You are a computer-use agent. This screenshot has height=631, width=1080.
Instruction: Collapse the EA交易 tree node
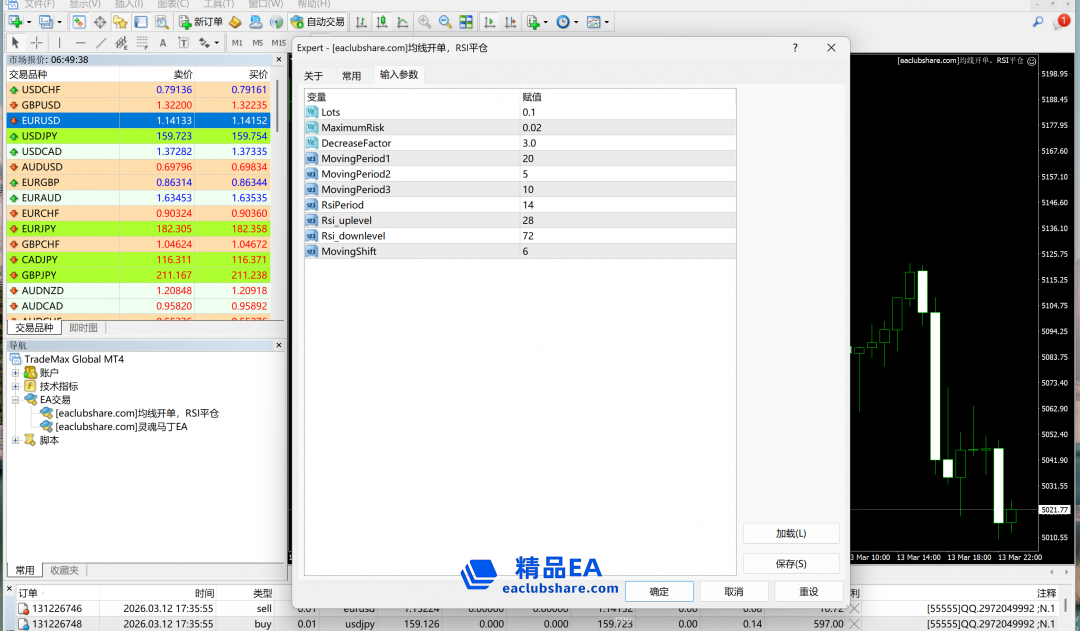[16, 400]
